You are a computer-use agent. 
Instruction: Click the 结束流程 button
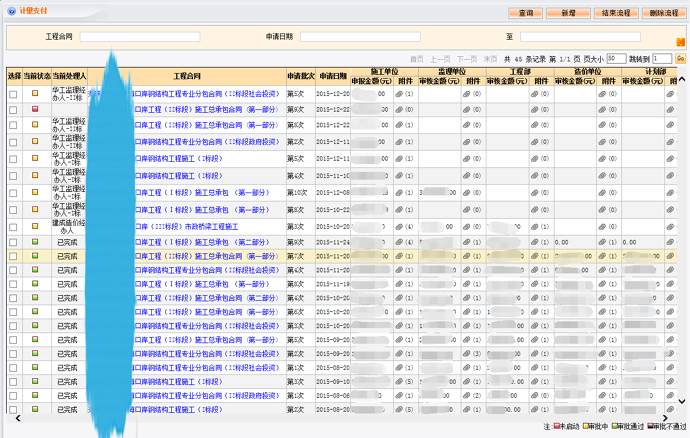coord(615,13)
